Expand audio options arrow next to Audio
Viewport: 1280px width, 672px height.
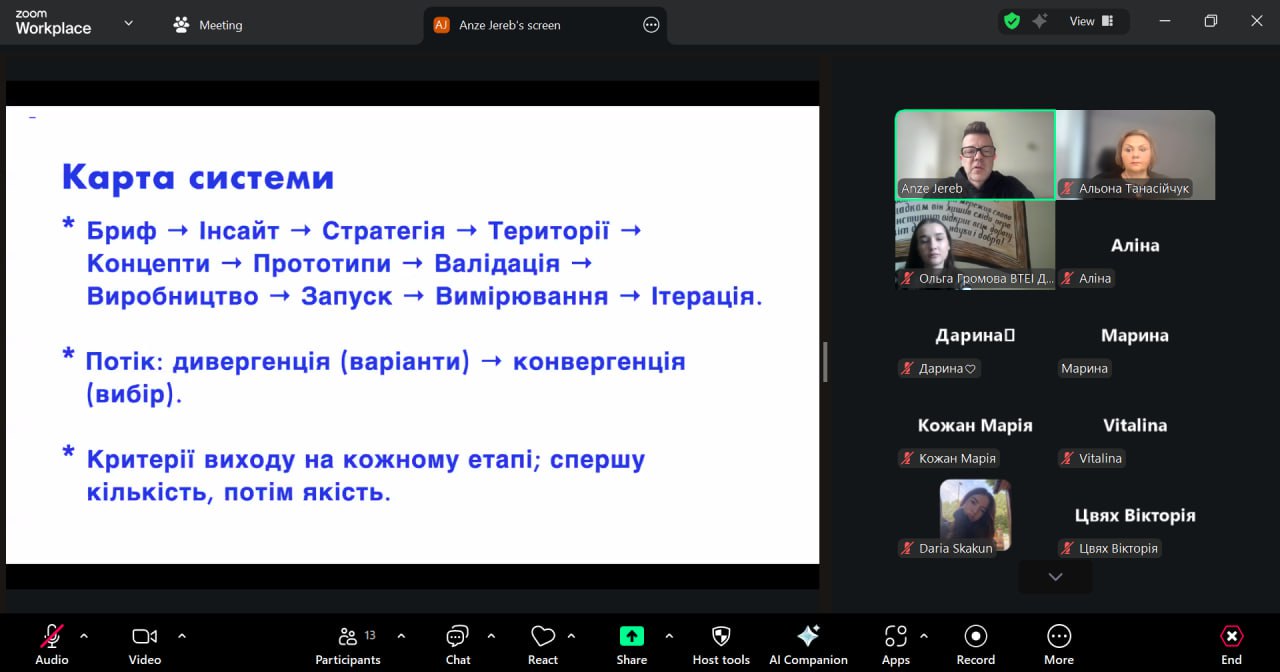(84, 635)
